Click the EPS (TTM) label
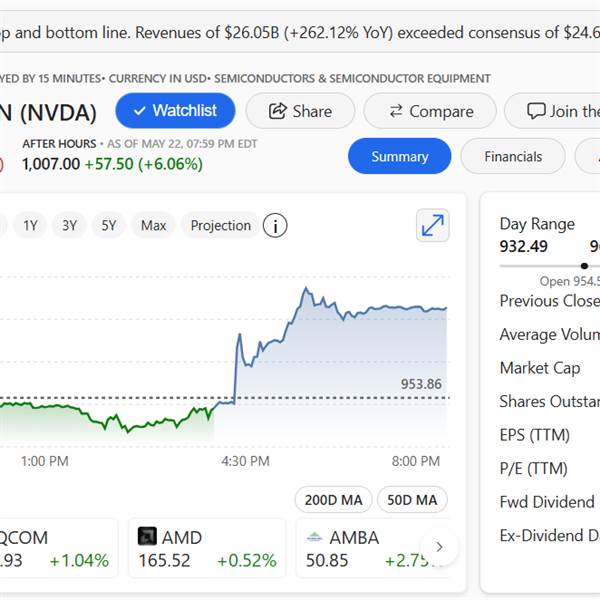Image resolution: width=600 pixels, height=600 pixels. (535, 435)
